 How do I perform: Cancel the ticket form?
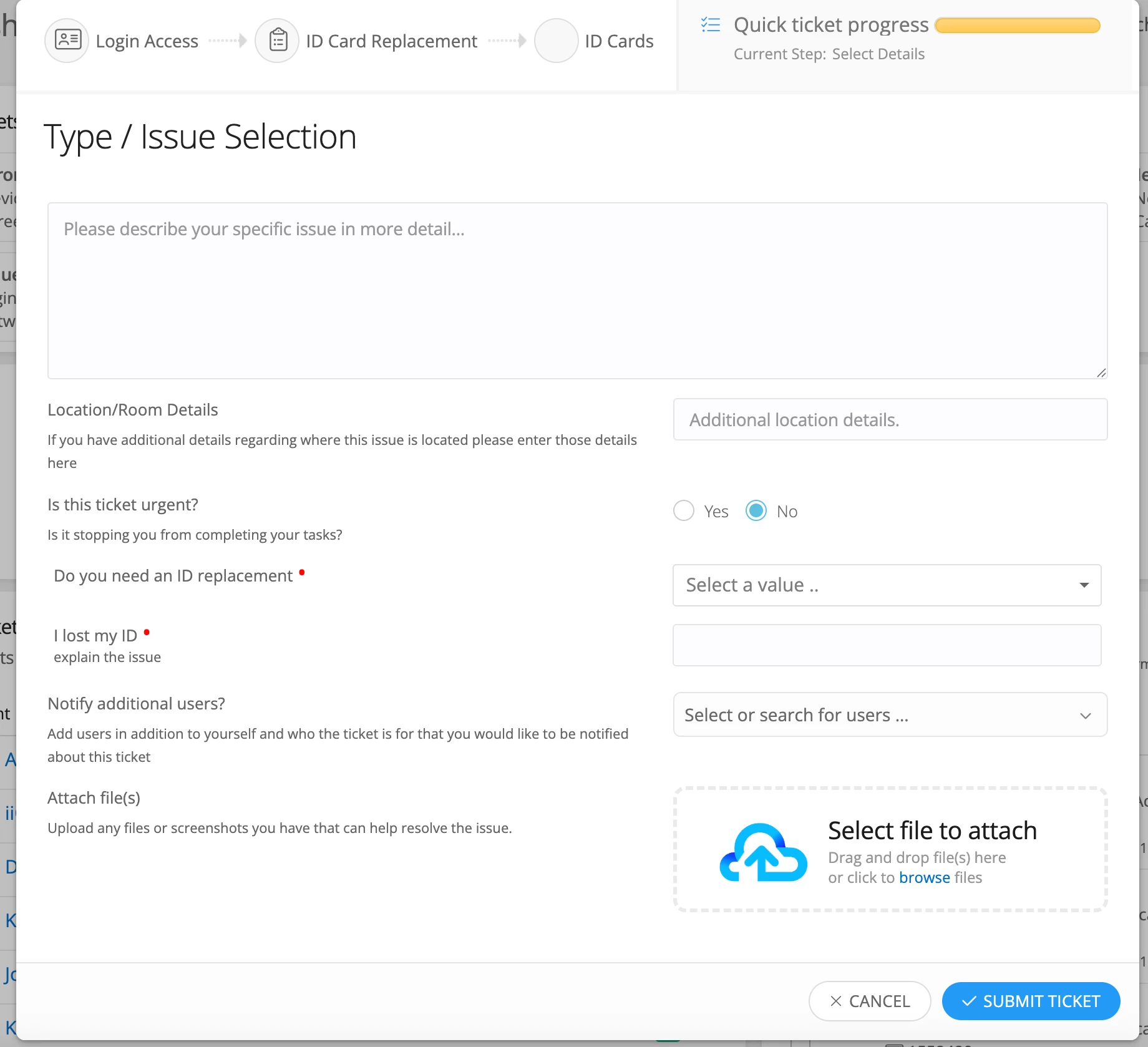(870, 1001)
